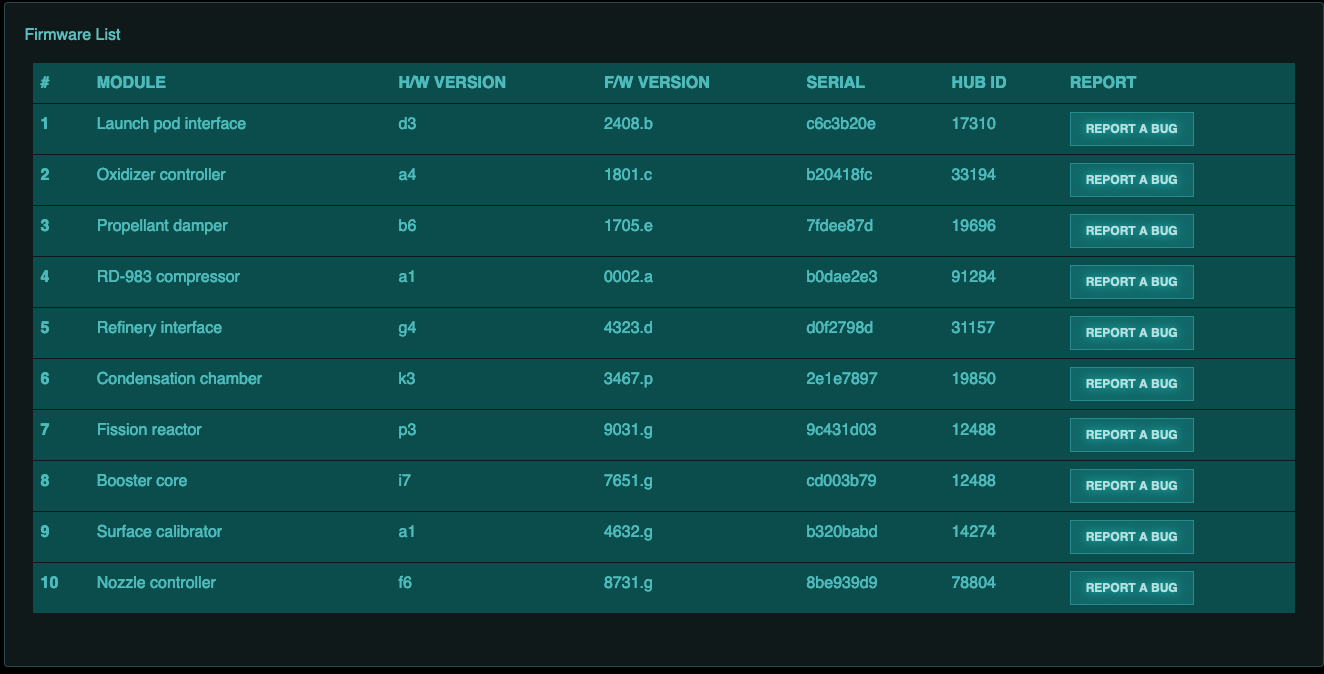
Task: Click serial number c6c3b20e
Action: [x=840, y=124]
